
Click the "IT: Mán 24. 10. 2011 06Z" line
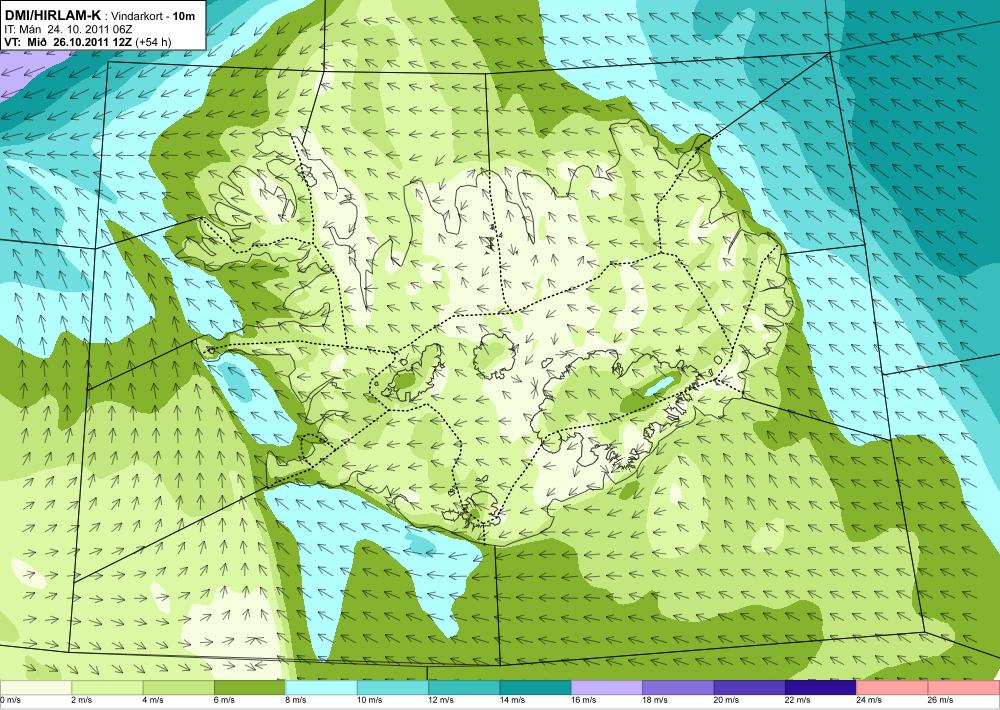(x=68, y=29)
